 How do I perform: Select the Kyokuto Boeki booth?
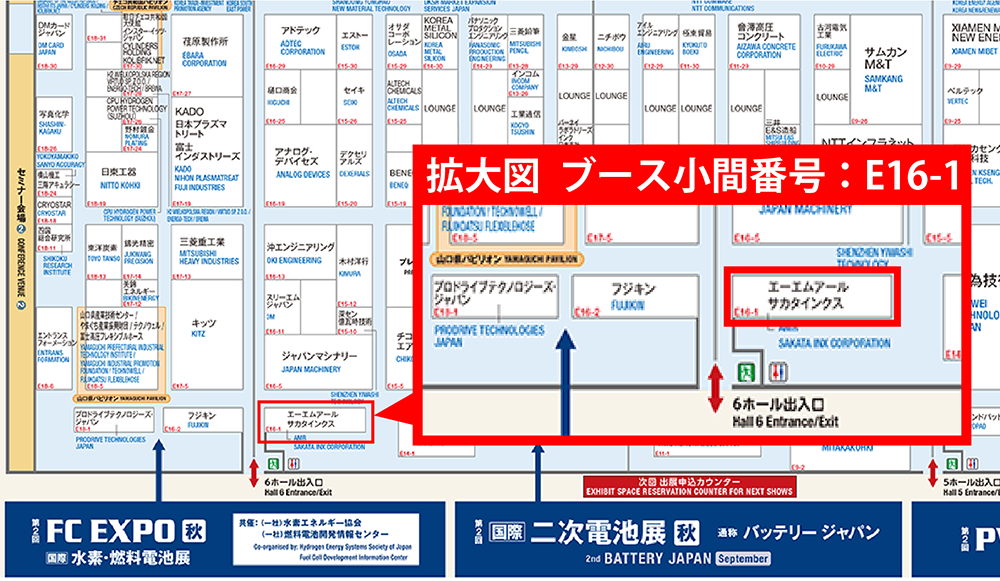(696, 41)
